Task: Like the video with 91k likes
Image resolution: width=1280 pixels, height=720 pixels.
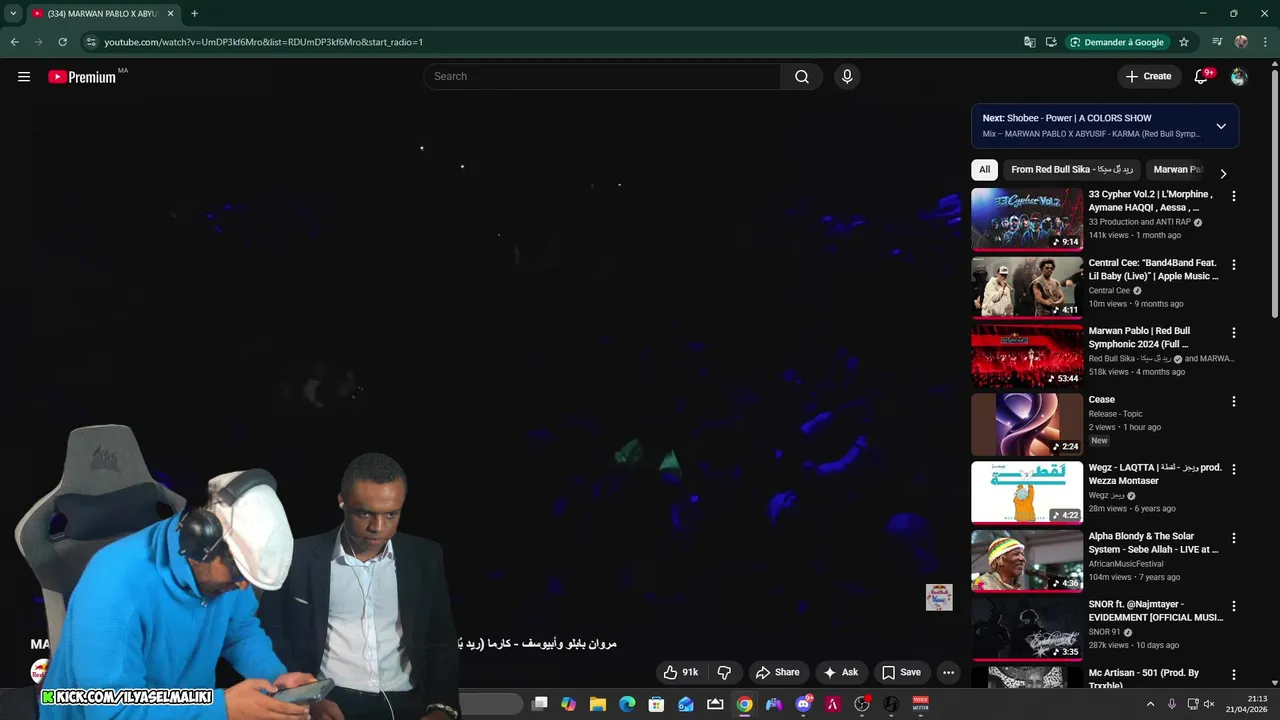Action: (681, 672)
